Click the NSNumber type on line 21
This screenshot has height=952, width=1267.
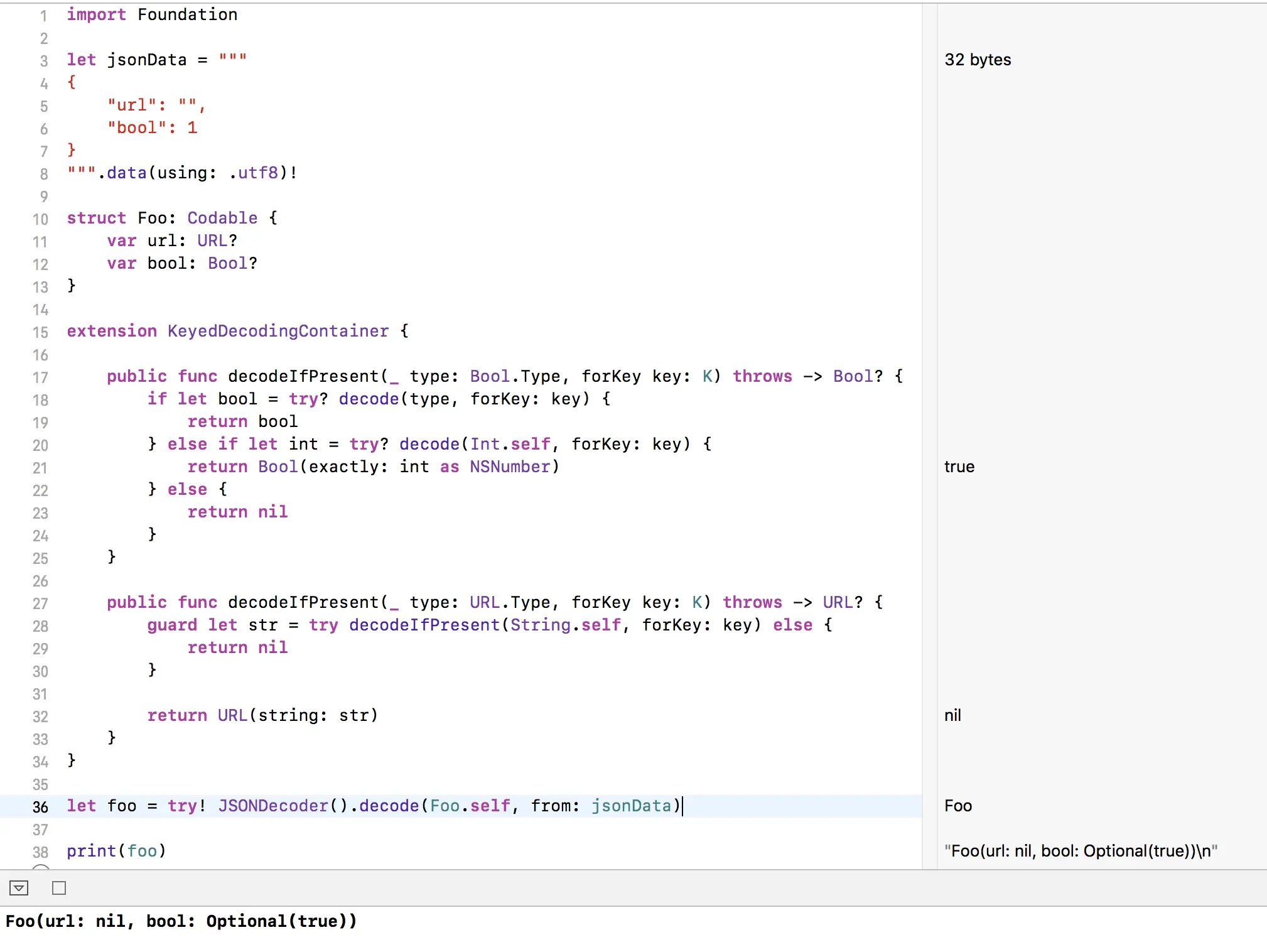pos(510,467)
